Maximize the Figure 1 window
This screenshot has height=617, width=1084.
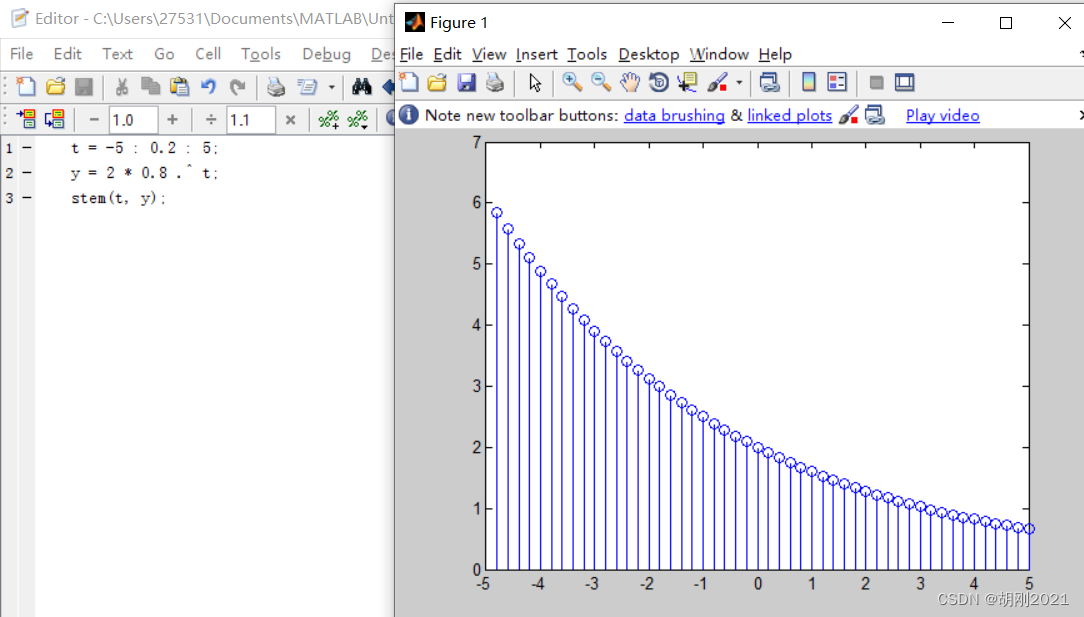tap(1006, 23)
